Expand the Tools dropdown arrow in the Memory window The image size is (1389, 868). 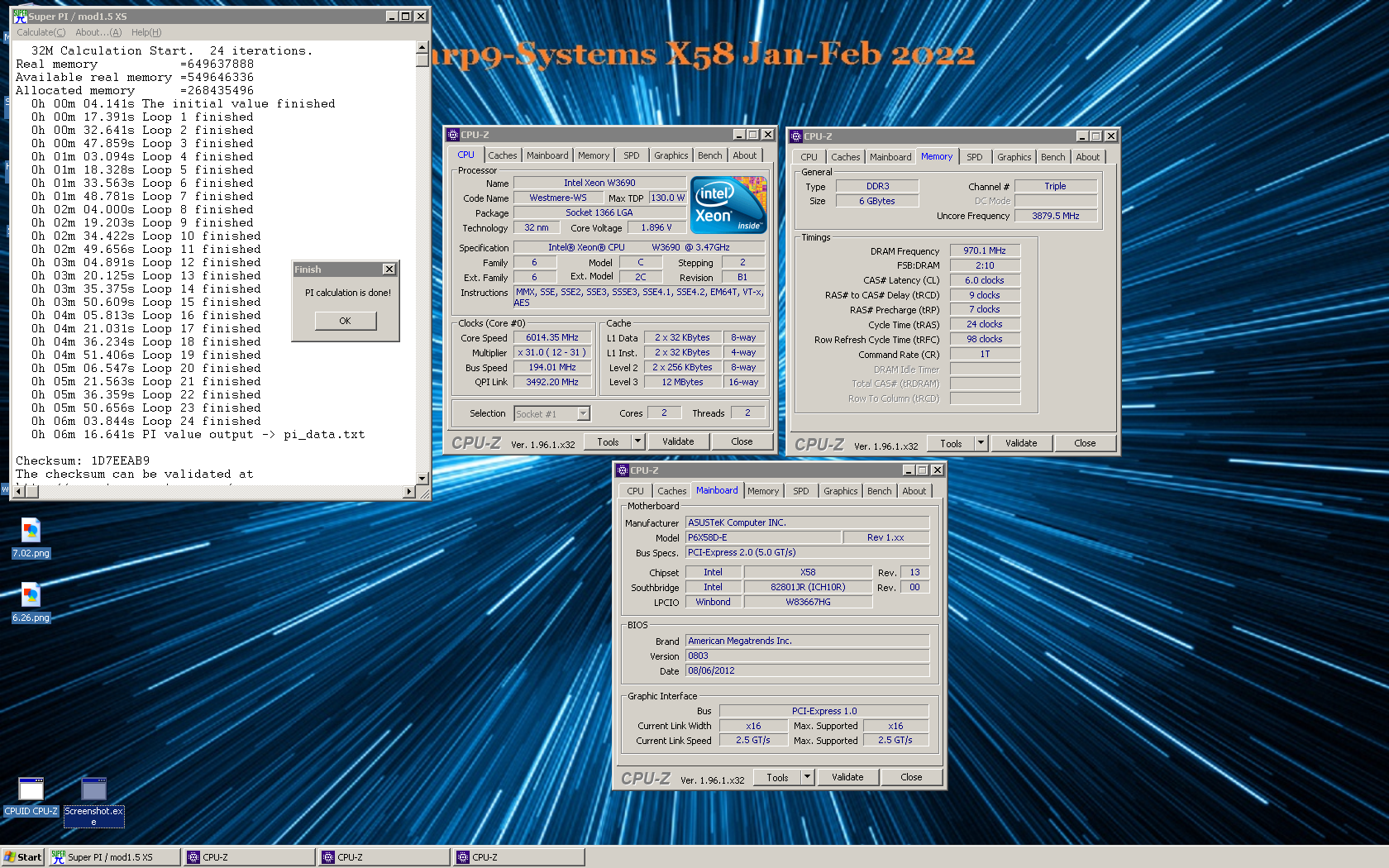(981, 443)
